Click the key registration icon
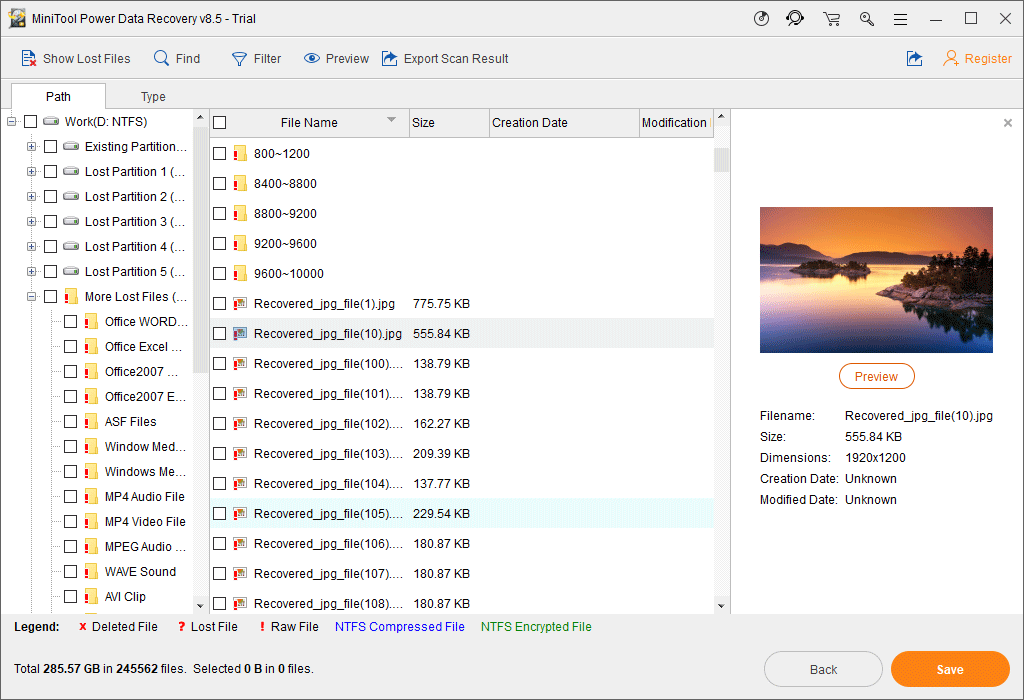 pos(867,19)
